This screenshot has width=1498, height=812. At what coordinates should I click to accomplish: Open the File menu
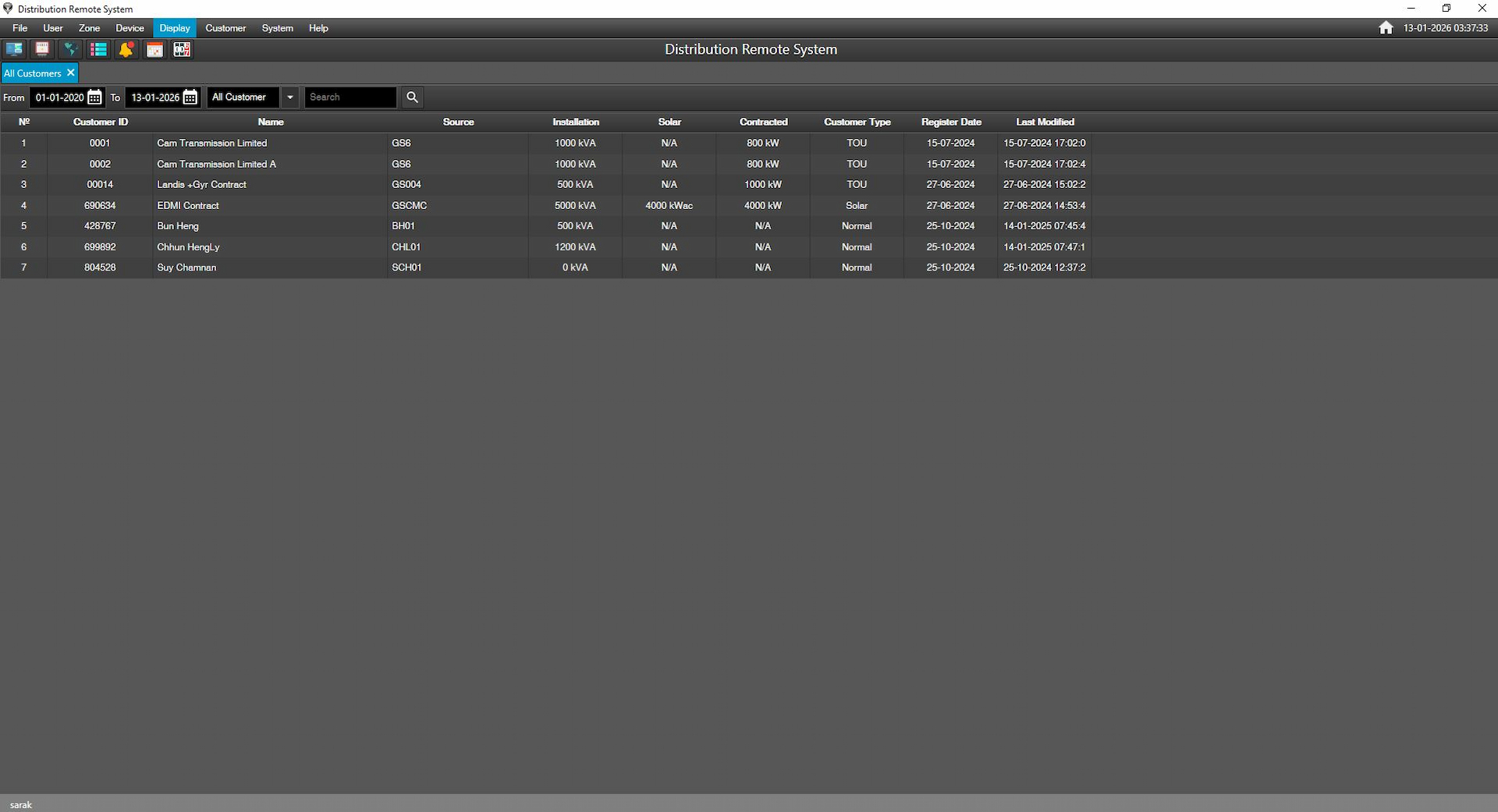(20, 28)
